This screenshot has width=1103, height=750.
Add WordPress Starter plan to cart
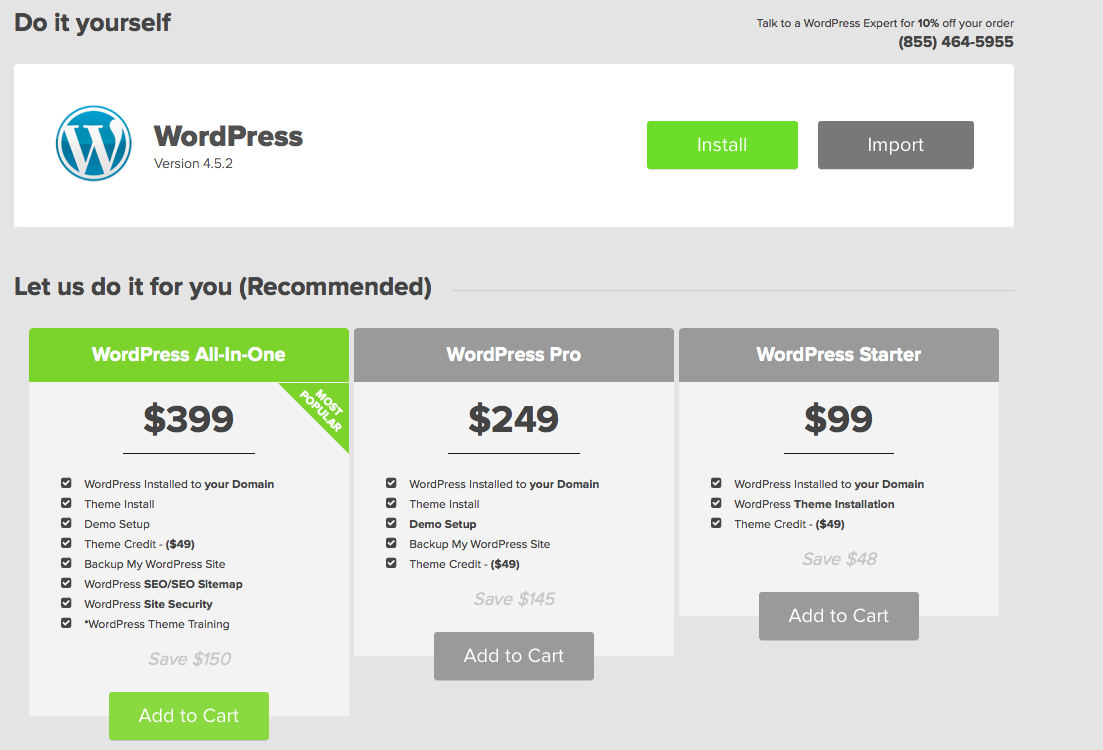tap(838, 616)
